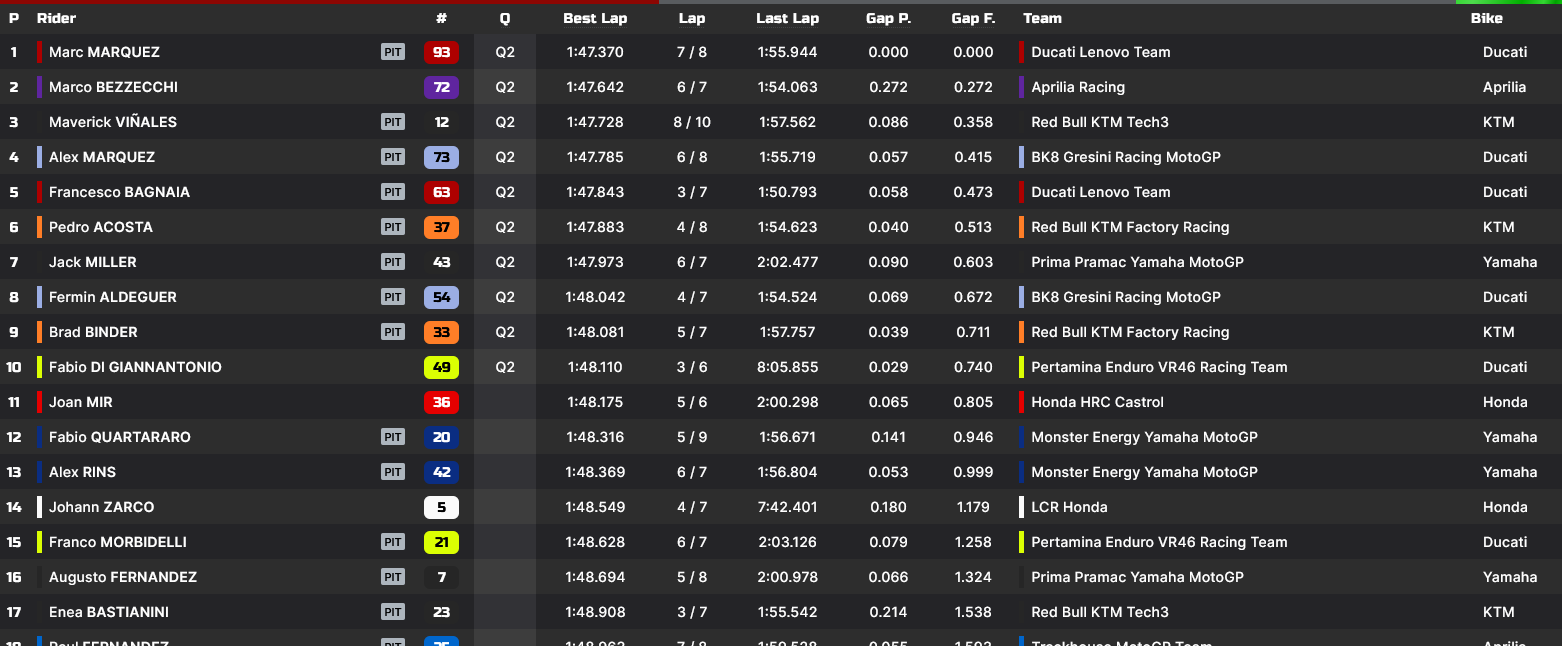Image resolution: width=1562 pixels, height=646 pixels.
Task: Click the light blue number 54 badge
Action: [x=441, y=297]
